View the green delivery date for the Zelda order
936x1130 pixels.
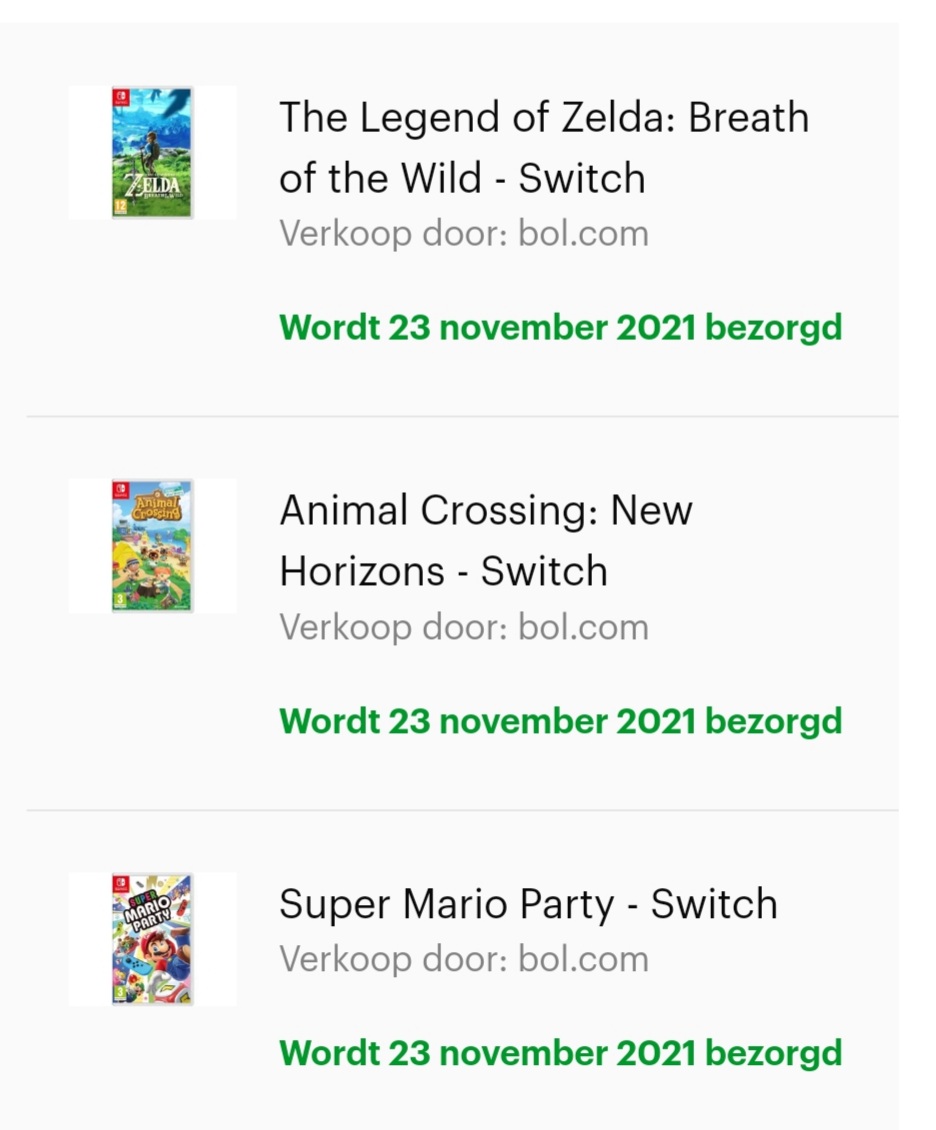pyautogui.click(x=560, y=328)
